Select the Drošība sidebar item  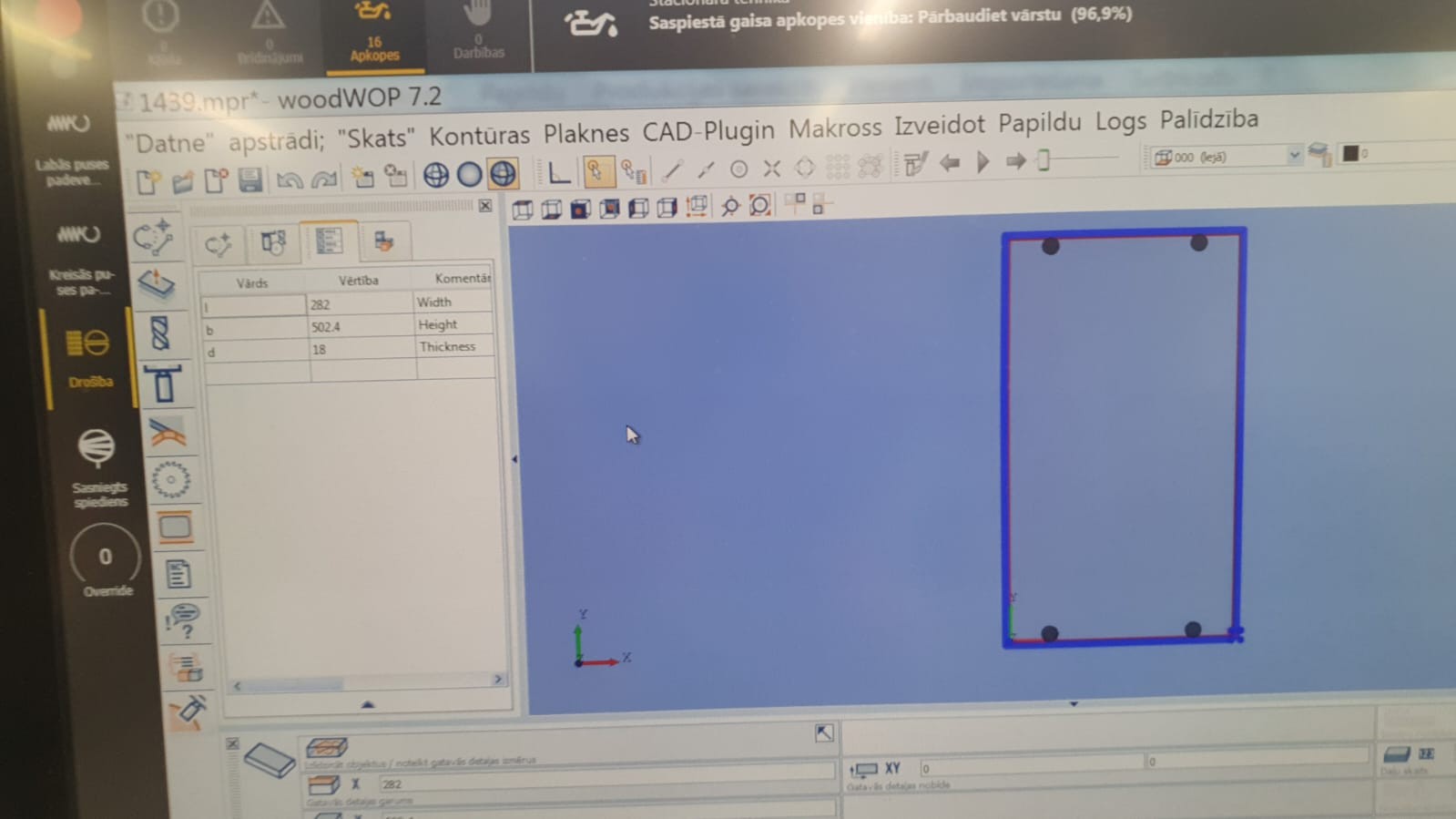pyautogui.click(x=89, y=358)
